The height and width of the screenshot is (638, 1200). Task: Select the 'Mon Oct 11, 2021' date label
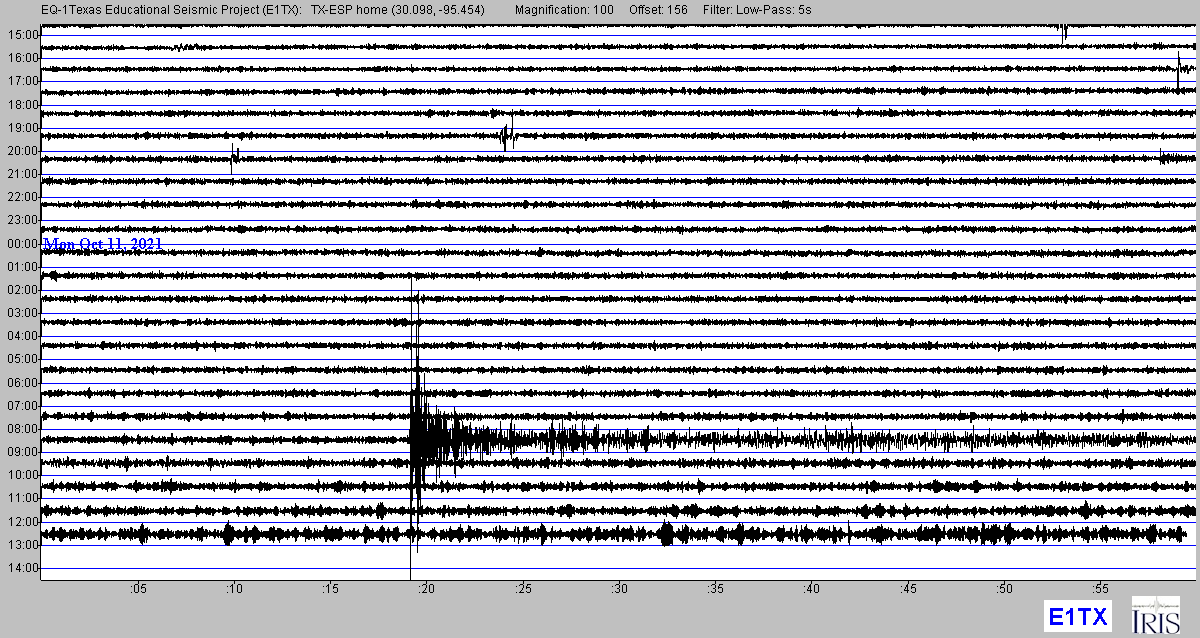click(x=102, y=243)
